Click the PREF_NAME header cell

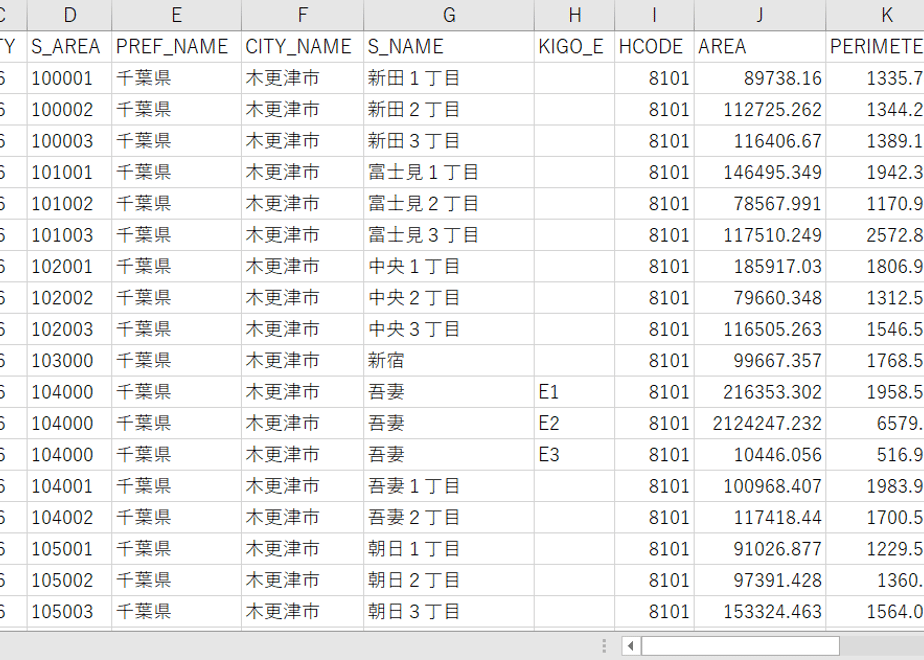tap(176, 47)
